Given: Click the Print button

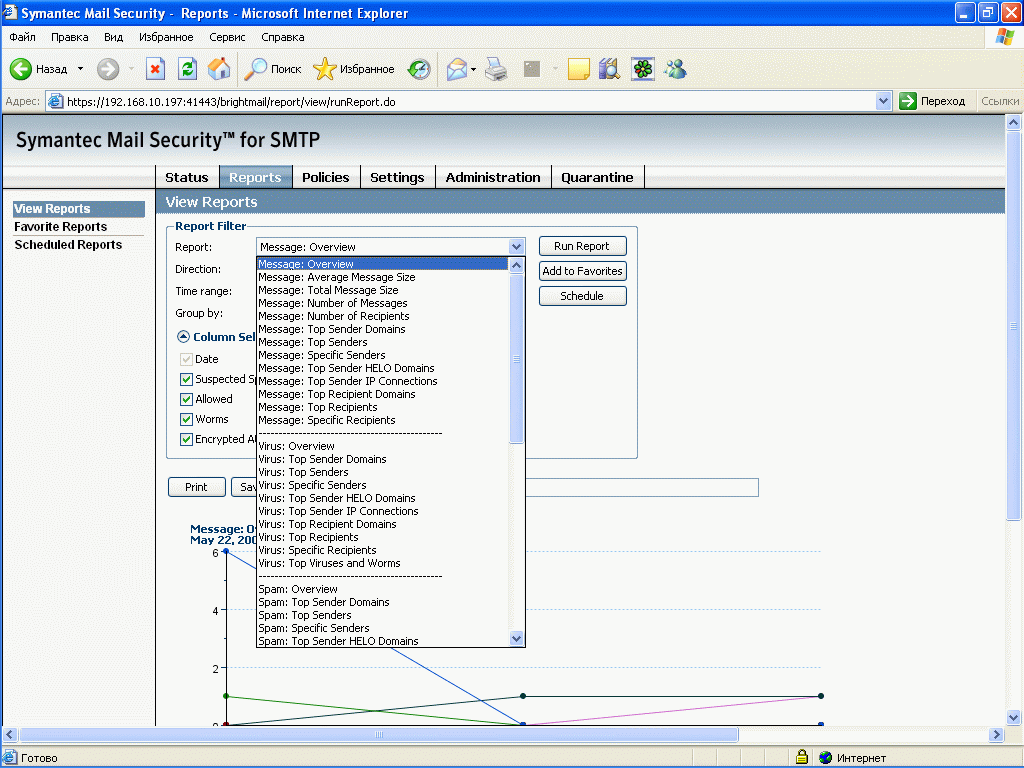Looking at the screenshot, I should (197, 487).
